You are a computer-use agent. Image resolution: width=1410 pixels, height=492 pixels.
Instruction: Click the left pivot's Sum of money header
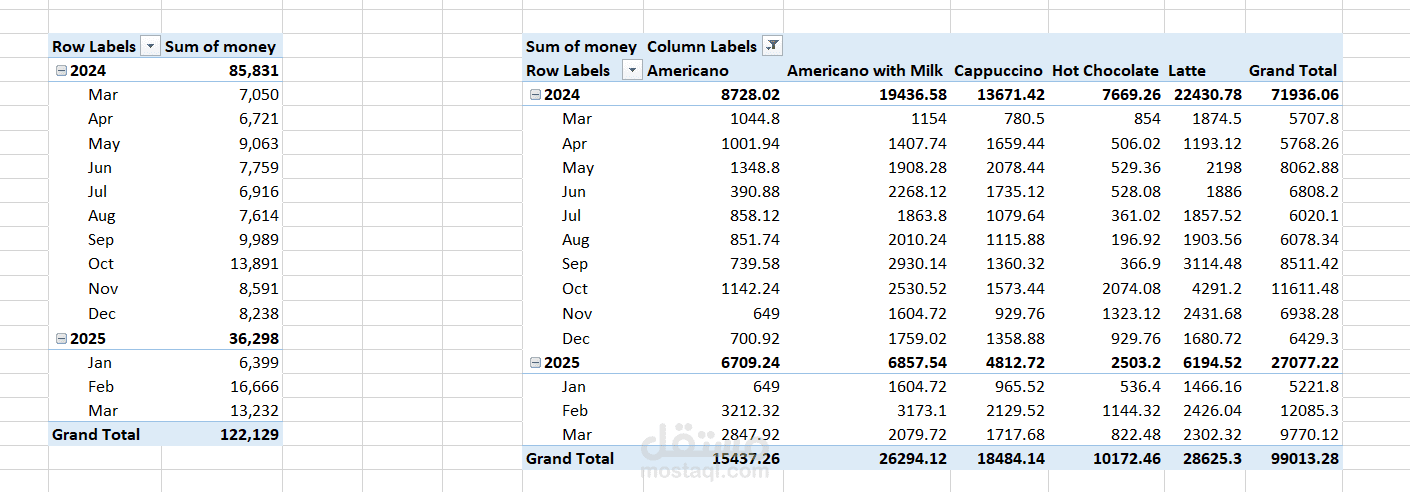tap(221, 46)
